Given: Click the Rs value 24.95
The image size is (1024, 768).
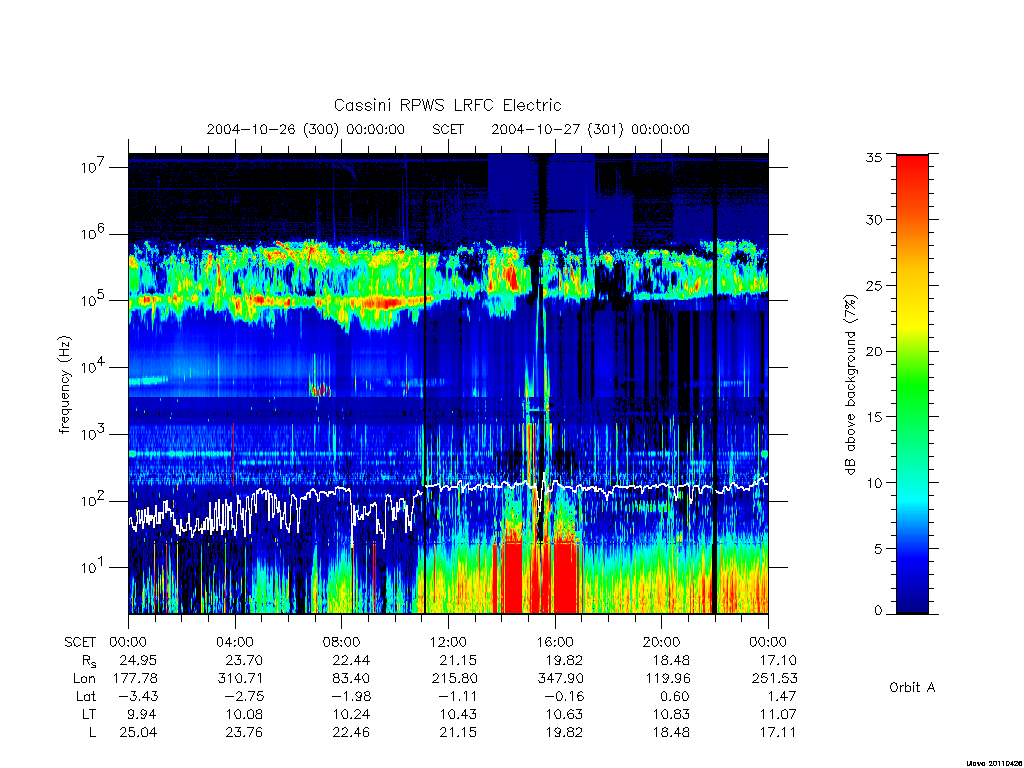Looking at the screenshot, I should pos(138,660).
